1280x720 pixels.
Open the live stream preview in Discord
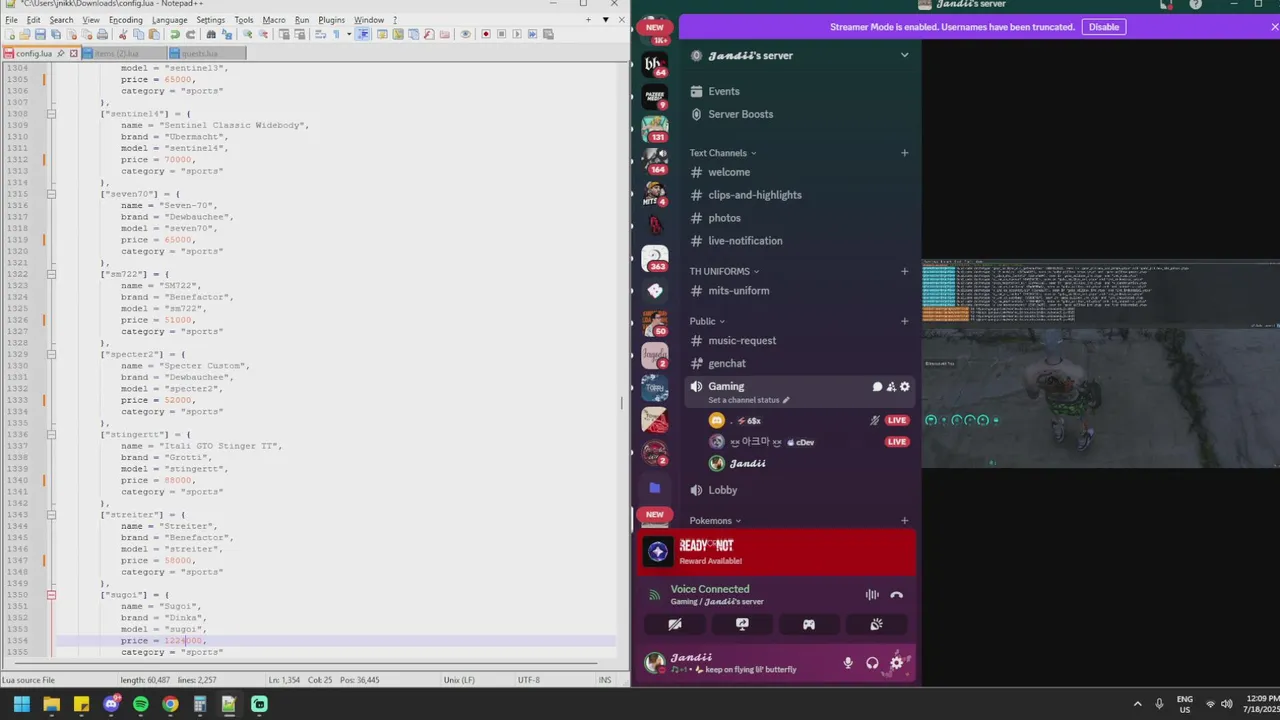(1100, 363)
